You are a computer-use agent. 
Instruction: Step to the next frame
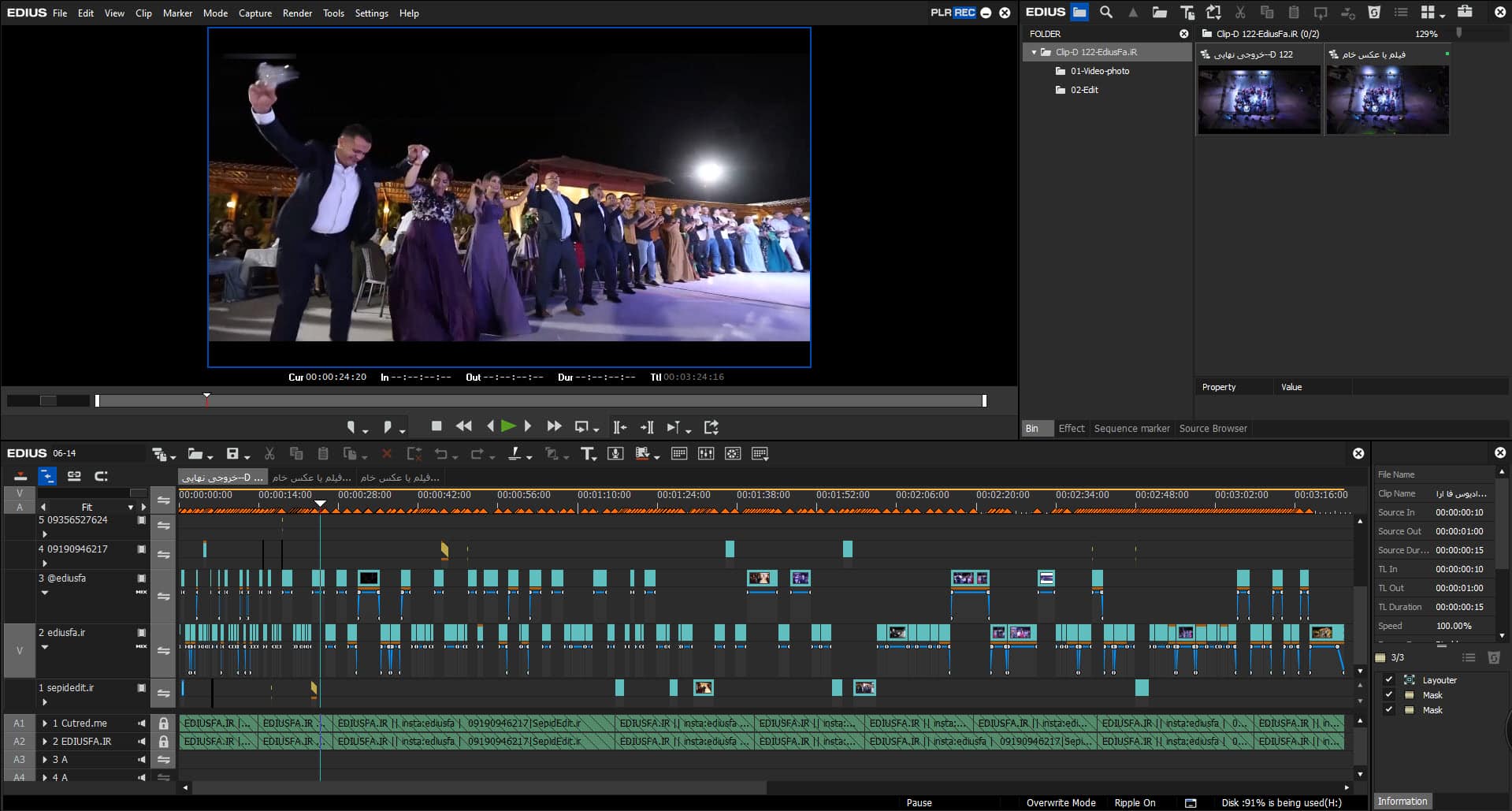528,426
